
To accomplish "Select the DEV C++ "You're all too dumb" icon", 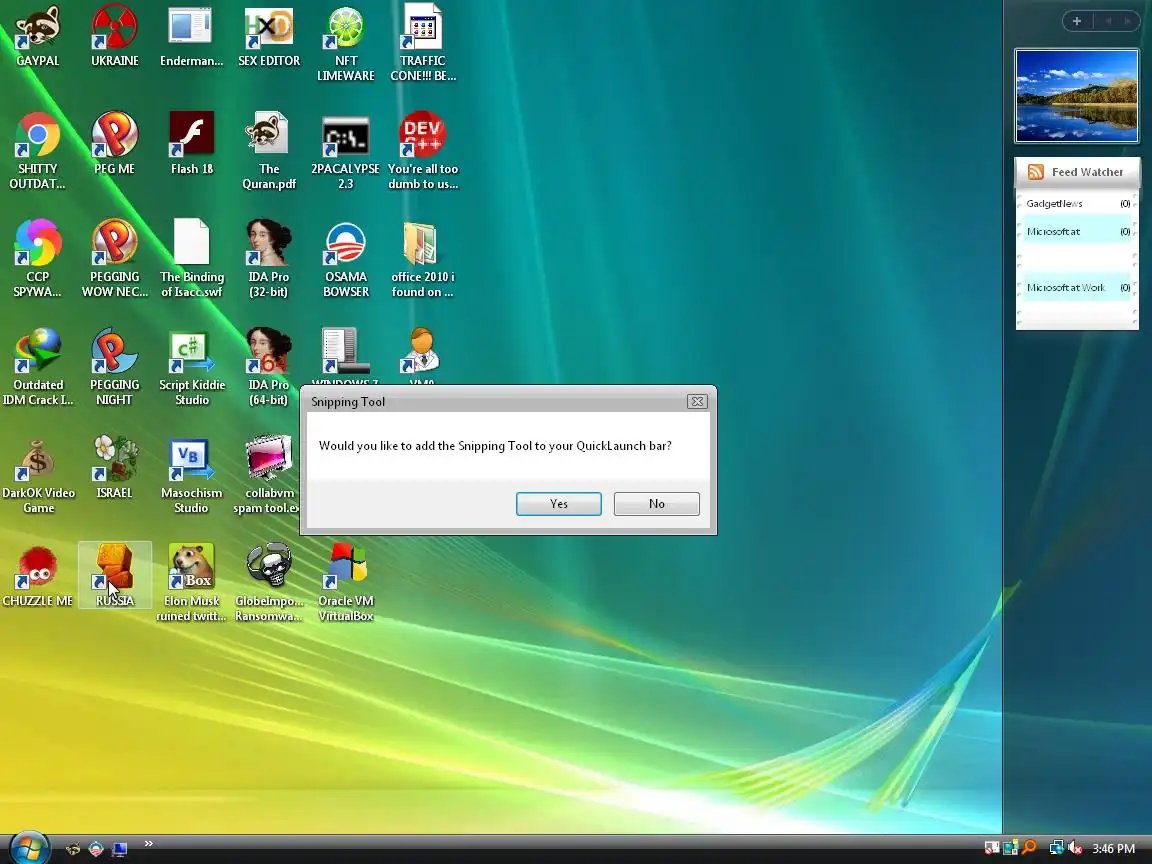I will 422,151.
